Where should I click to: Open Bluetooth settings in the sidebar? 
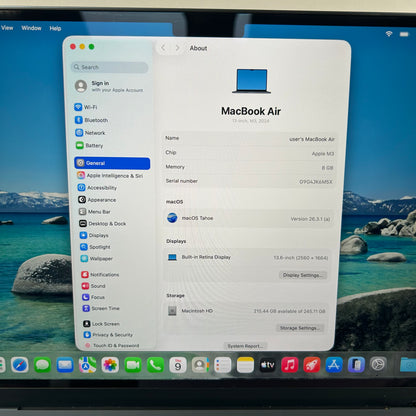pos(92,120)
